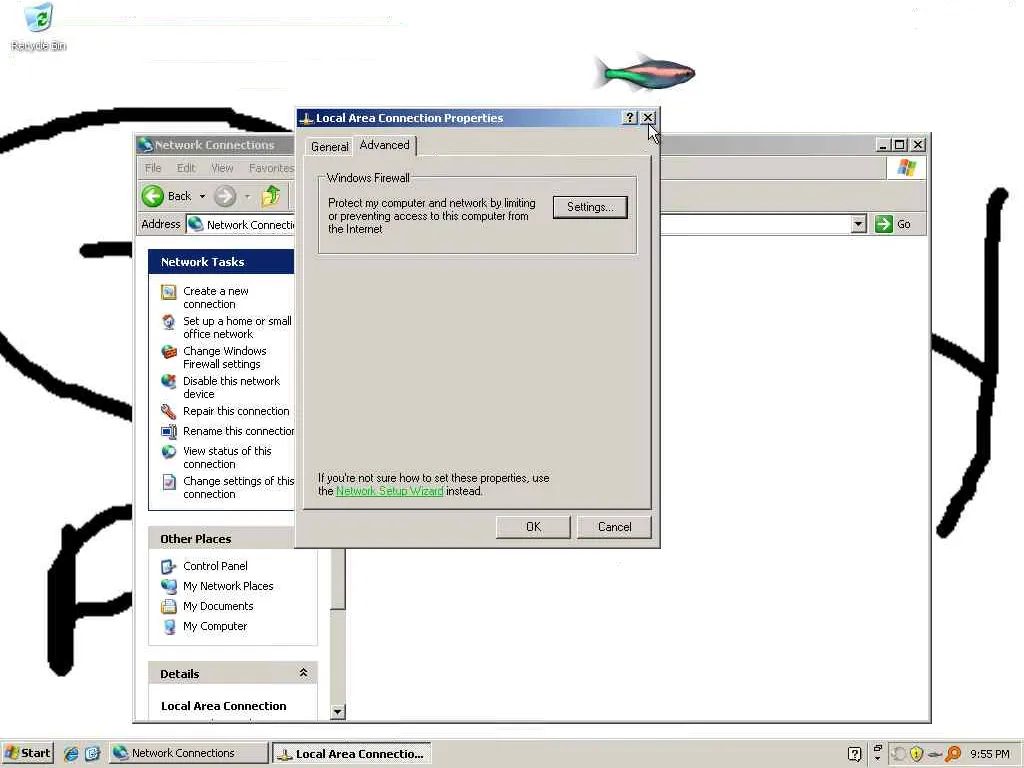The width and height of the screenshot is (1024, 768).
Task: Click Local Area Connection text in Details
Action: [223, 706]
